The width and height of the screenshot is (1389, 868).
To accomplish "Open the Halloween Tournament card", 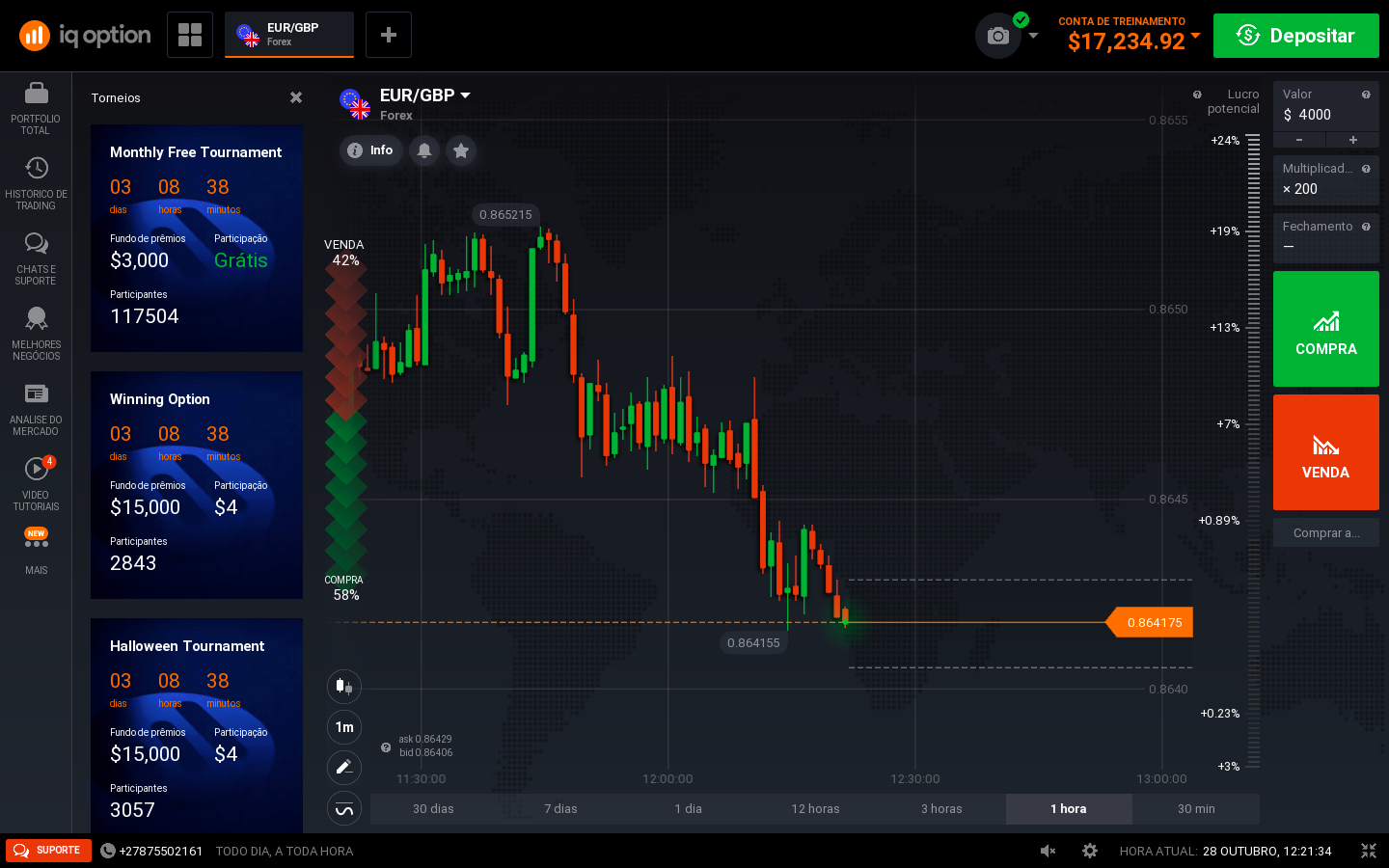I will [x=197, y=725].
